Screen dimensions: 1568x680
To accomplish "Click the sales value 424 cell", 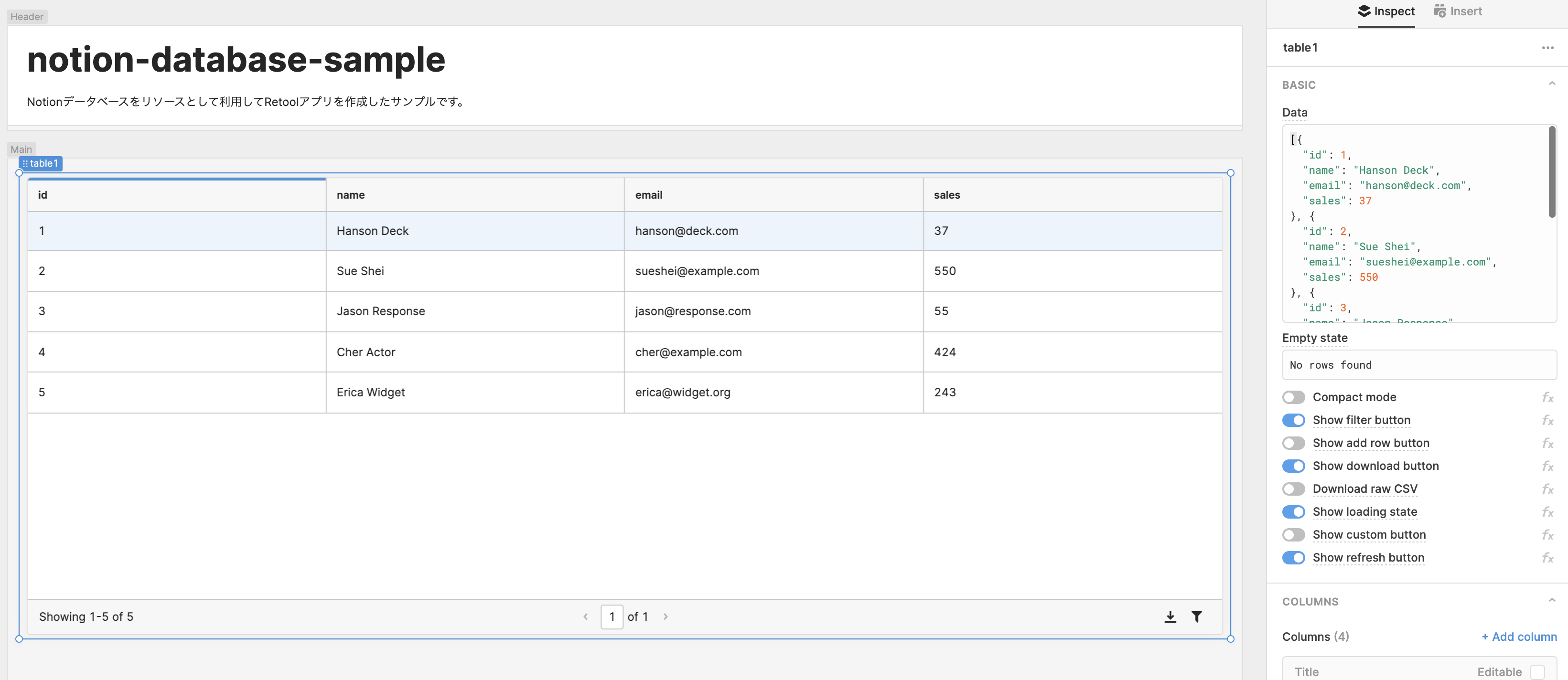I will pyautogui.click(x=1073, y=352).
